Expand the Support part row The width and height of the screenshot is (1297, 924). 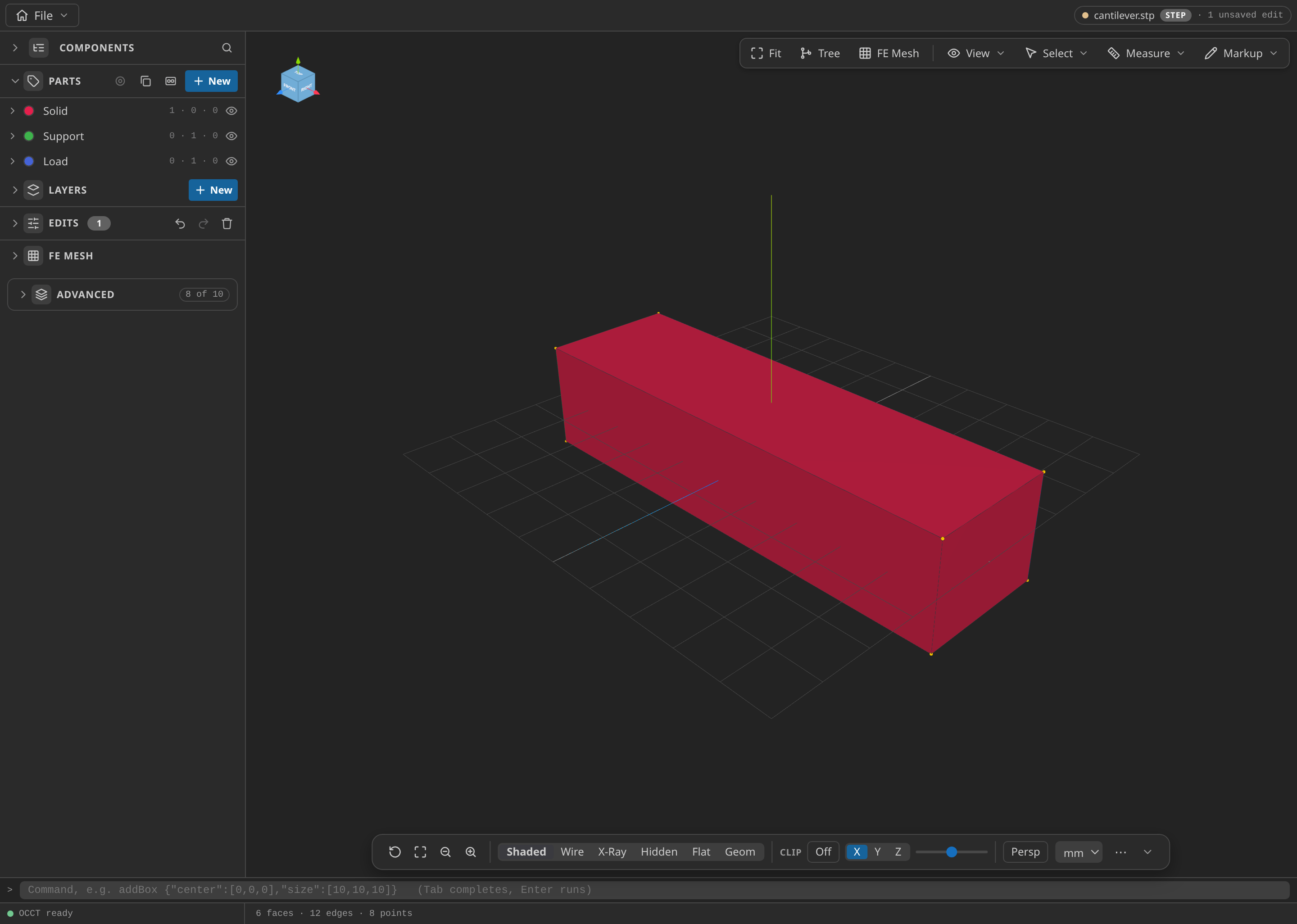tap(13, 136)
